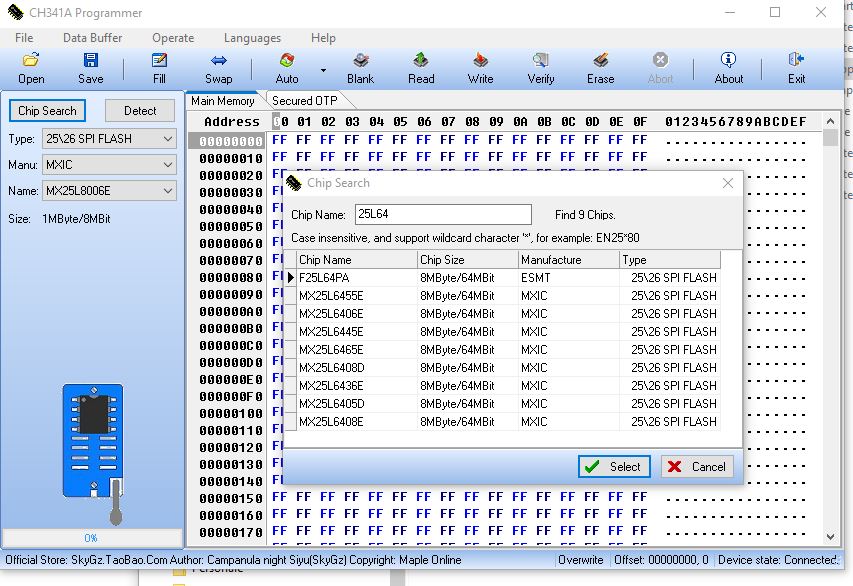Screen dimensions: 853x586
Task: Open the Data Buffer menu
Action: tap(92, 38)
